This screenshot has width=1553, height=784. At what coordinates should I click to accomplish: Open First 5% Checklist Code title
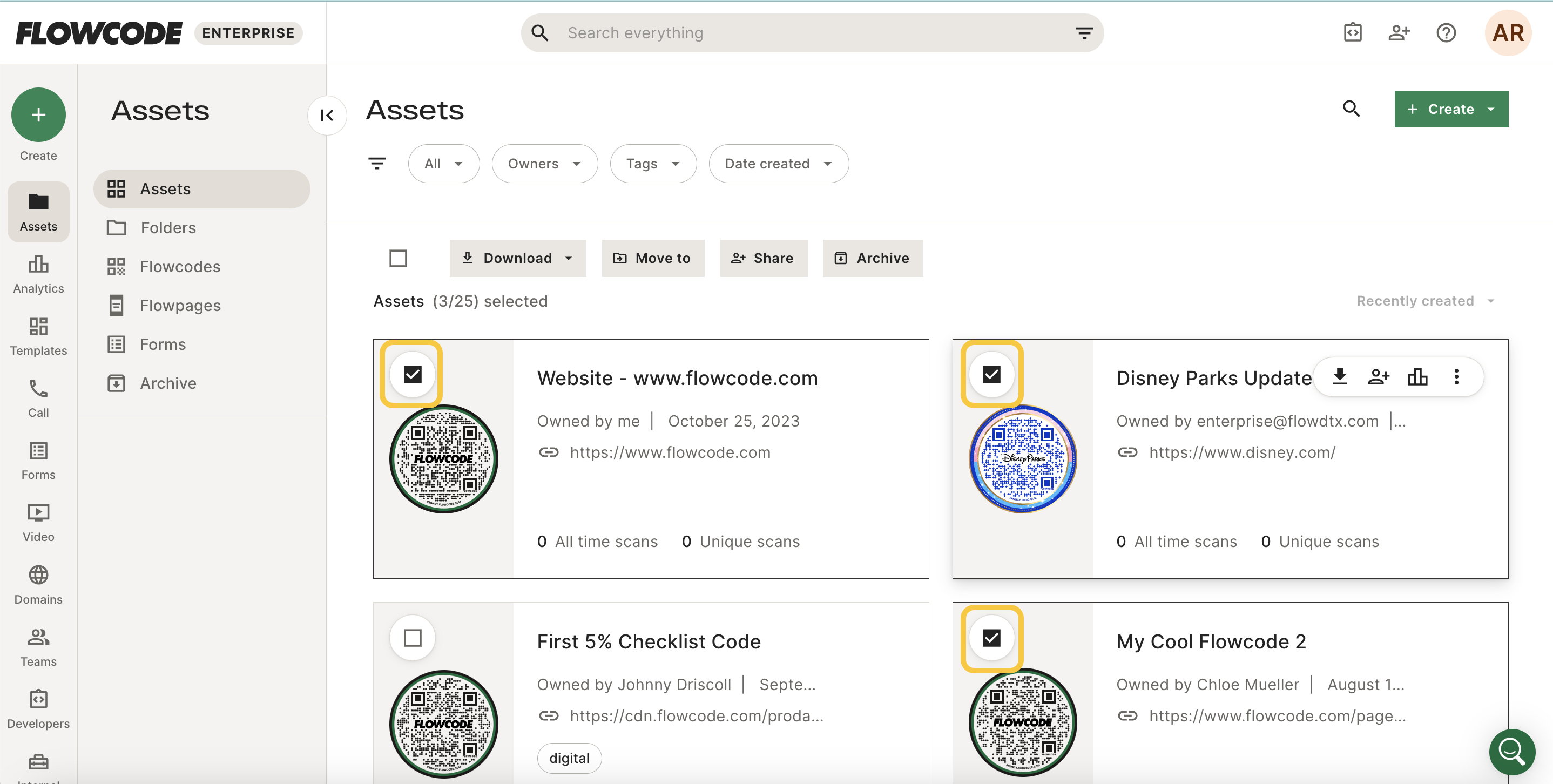(649, 641)
